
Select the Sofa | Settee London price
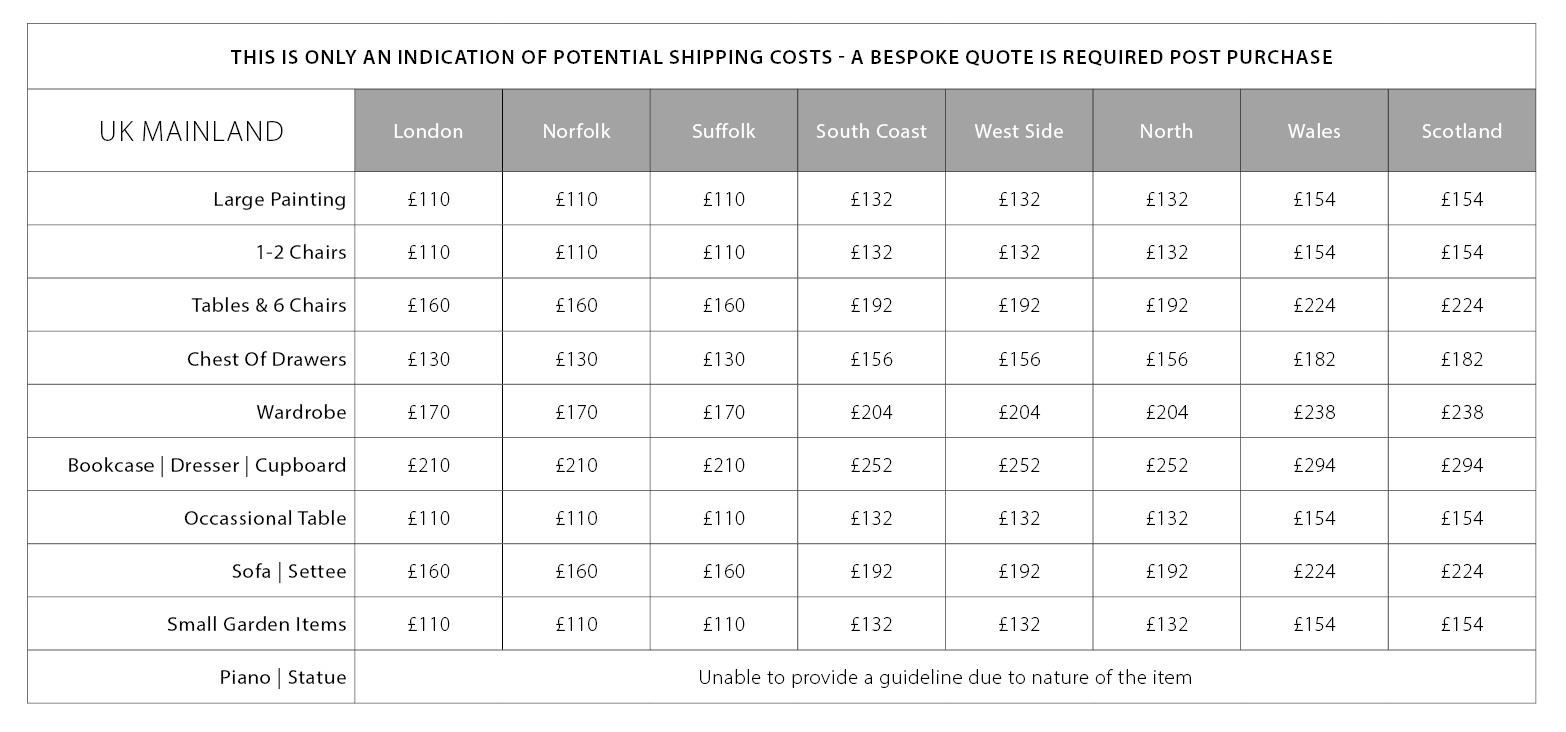pyautogui.click(x=428, y=571)
